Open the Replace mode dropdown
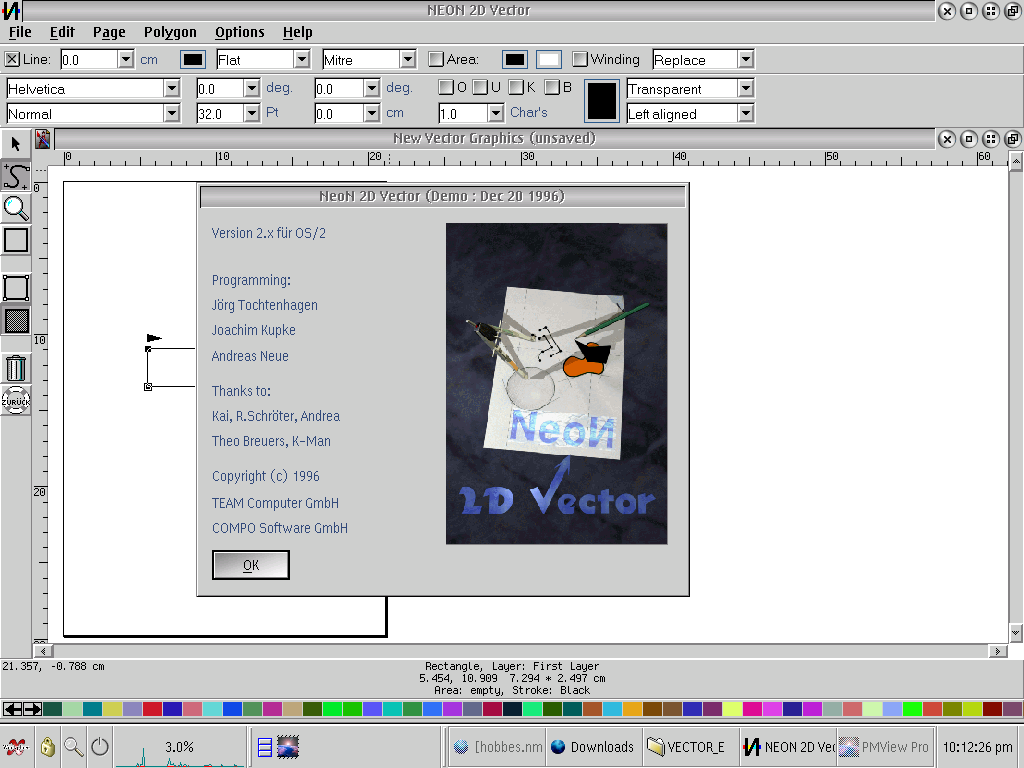1024x768 pixels. [x=746, y=59]
